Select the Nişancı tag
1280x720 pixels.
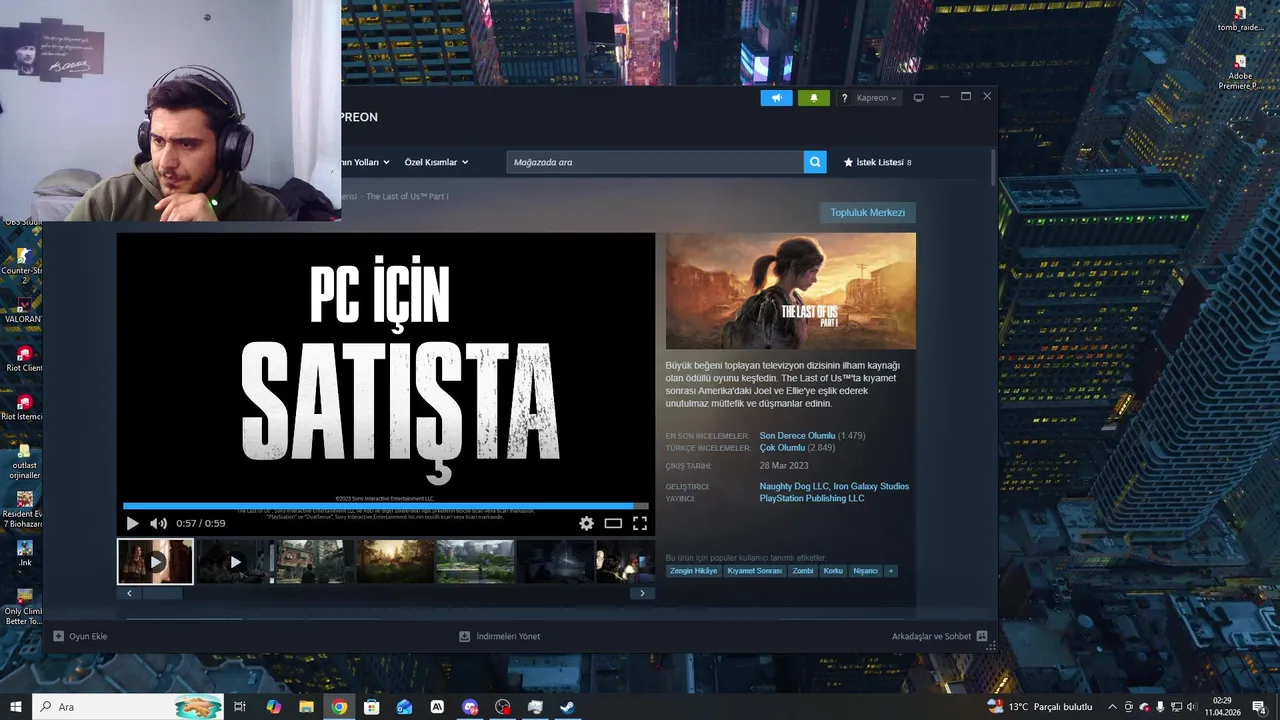click(x=865, y=571)
